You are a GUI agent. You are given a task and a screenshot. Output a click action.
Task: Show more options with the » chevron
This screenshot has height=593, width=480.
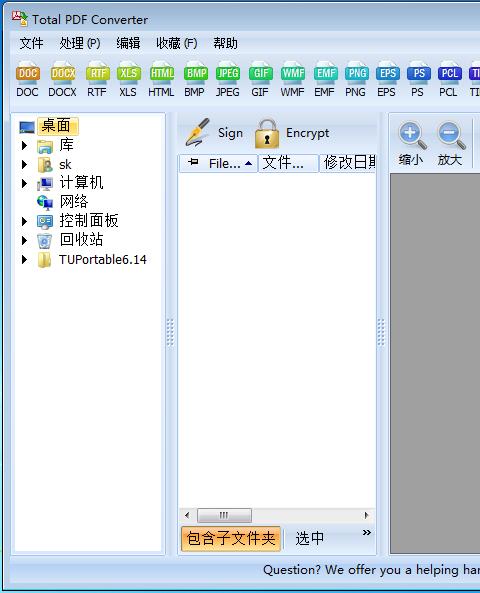point(367,532)
